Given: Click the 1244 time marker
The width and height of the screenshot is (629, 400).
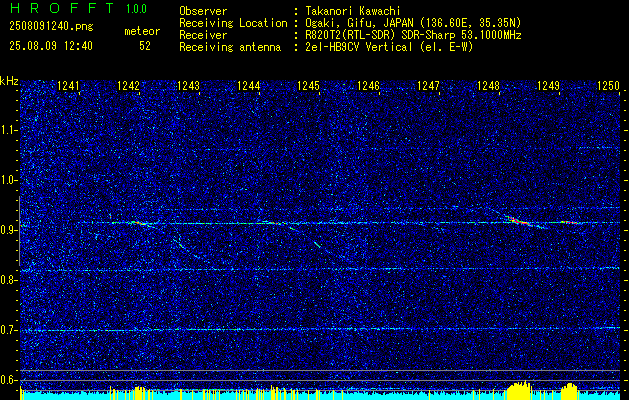Looking at the screenshot, I should point(248,86).
